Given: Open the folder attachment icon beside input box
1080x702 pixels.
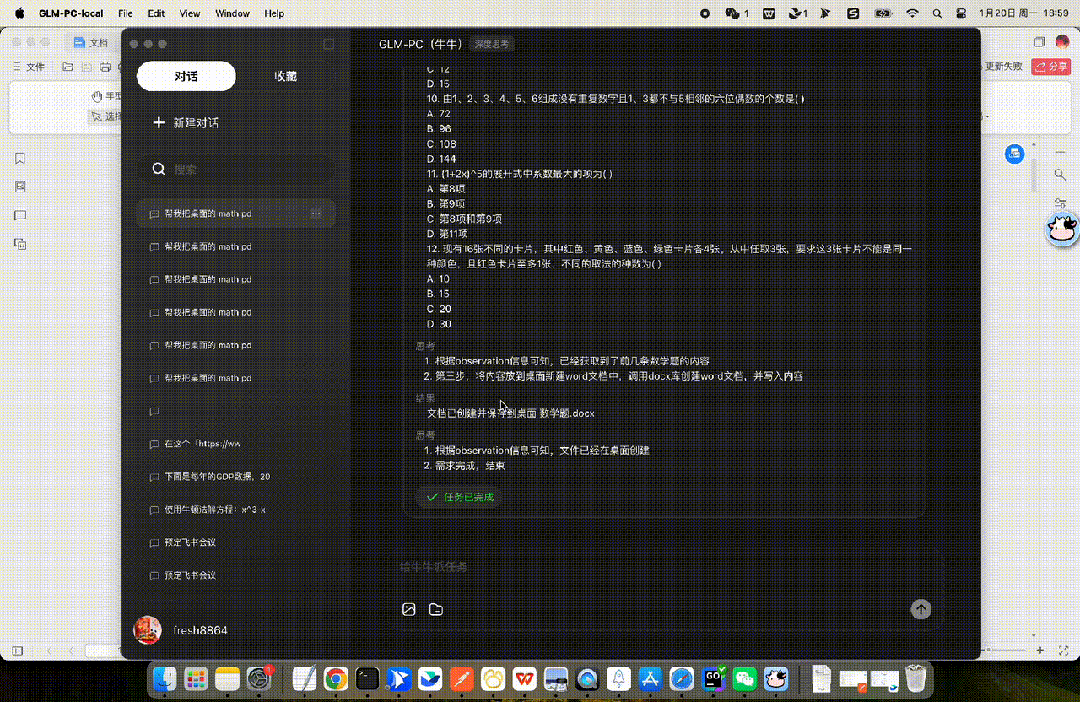Looking at the screenshot, I should [434, 608].
